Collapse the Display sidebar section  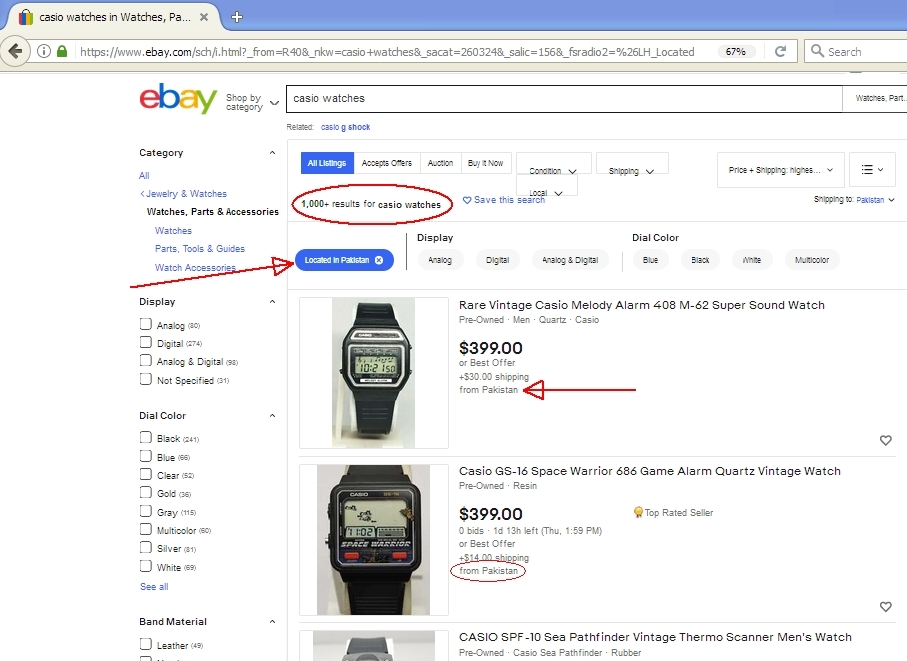[272, 302]
